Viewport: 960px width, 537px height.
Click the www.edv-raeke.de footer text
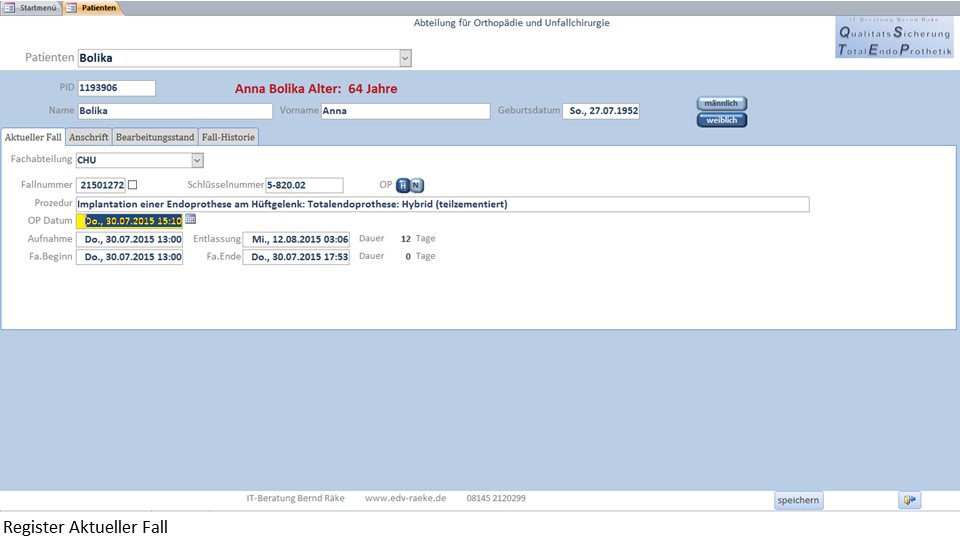click(405, 498)
